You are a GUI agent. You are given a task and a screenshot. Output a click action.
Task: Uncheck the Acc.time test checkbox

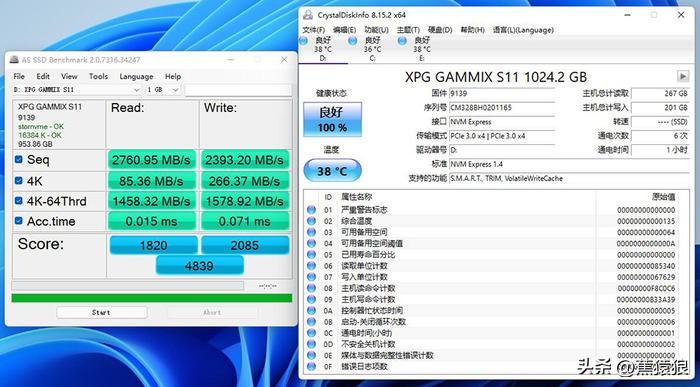[18, 221]
